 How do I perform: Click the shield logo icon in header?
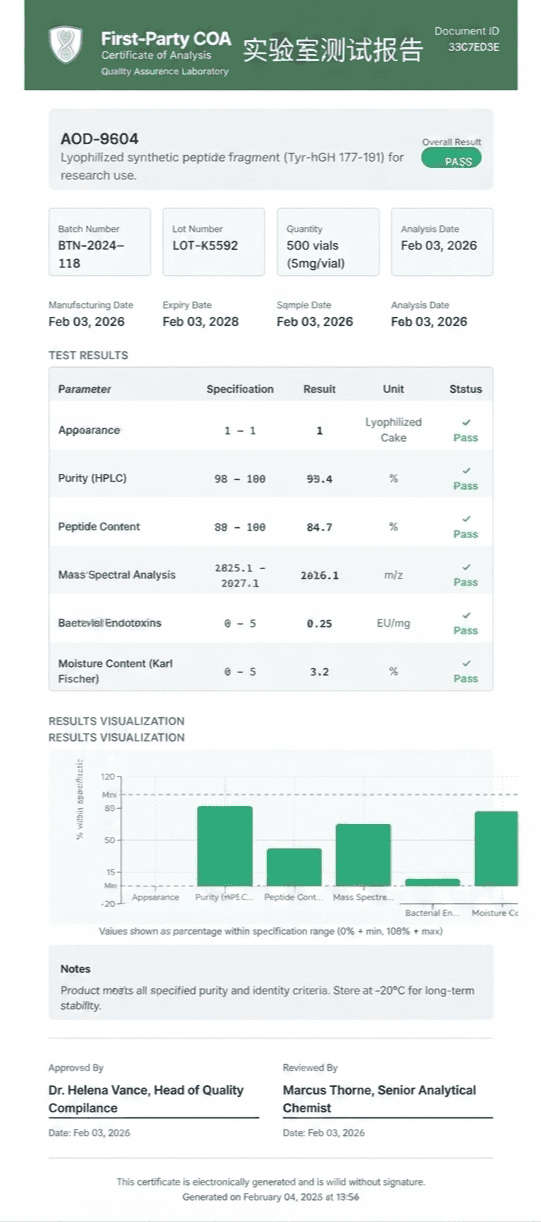(x=66, y=45)
